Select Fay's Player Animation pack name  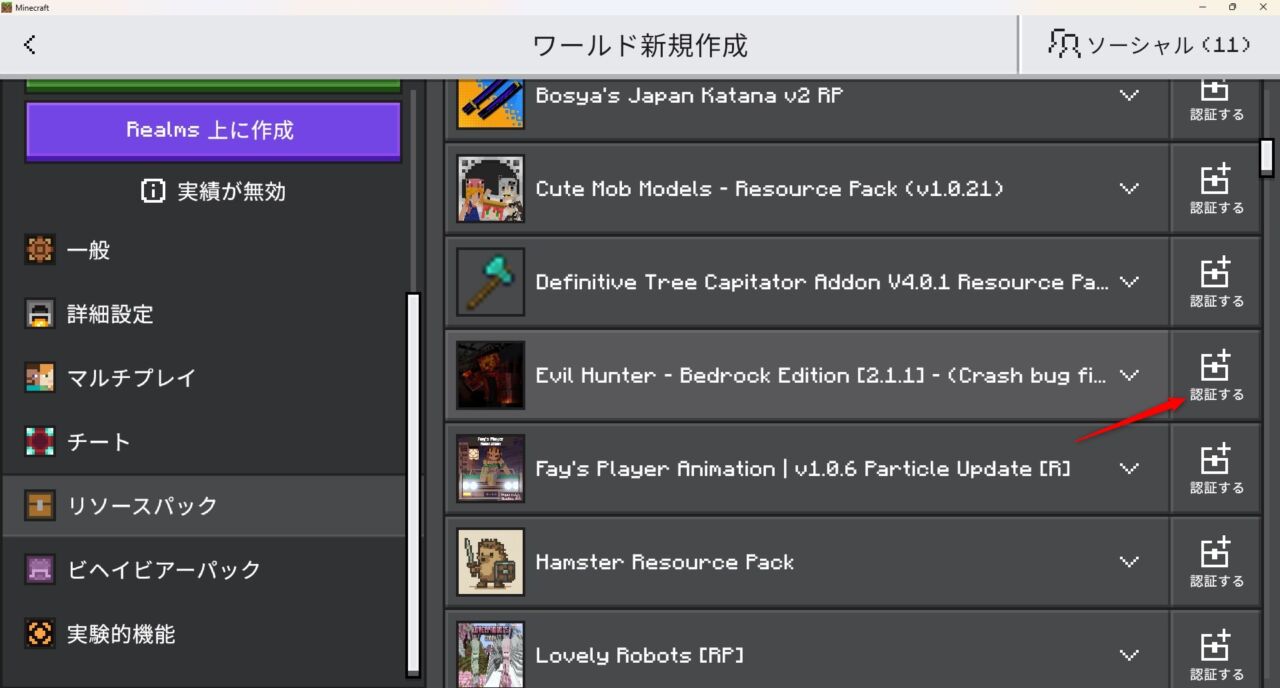tap(803, 469)
